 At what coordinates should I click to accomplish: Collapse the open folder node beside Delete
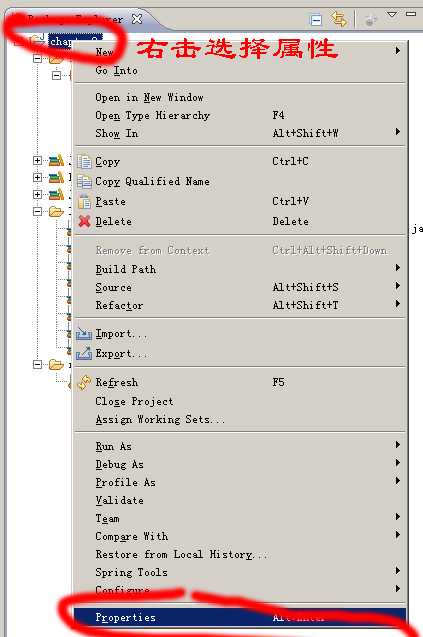[x=37, y=211]
